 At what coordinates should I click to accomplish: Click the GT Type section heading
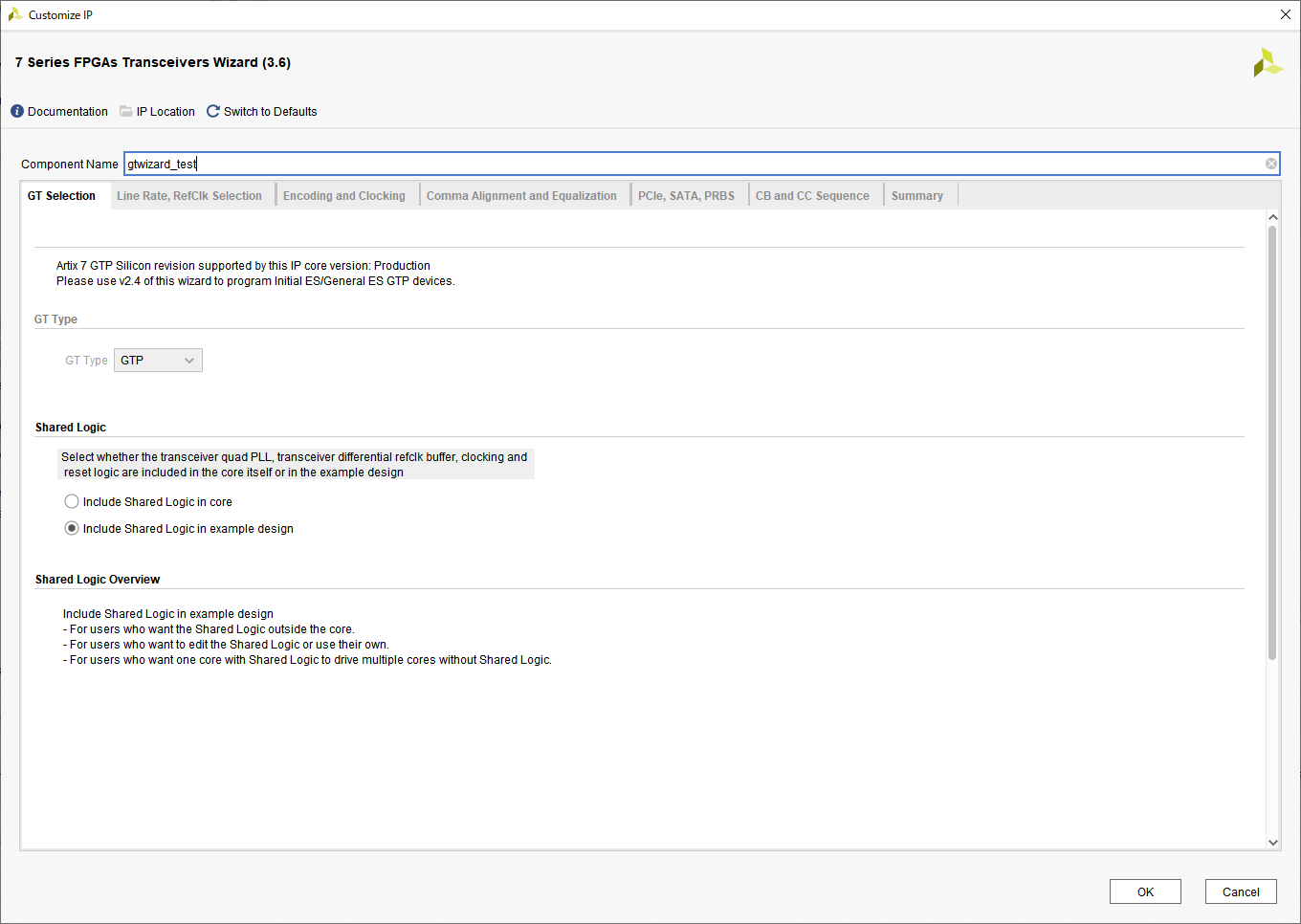[x=55, y=319]
